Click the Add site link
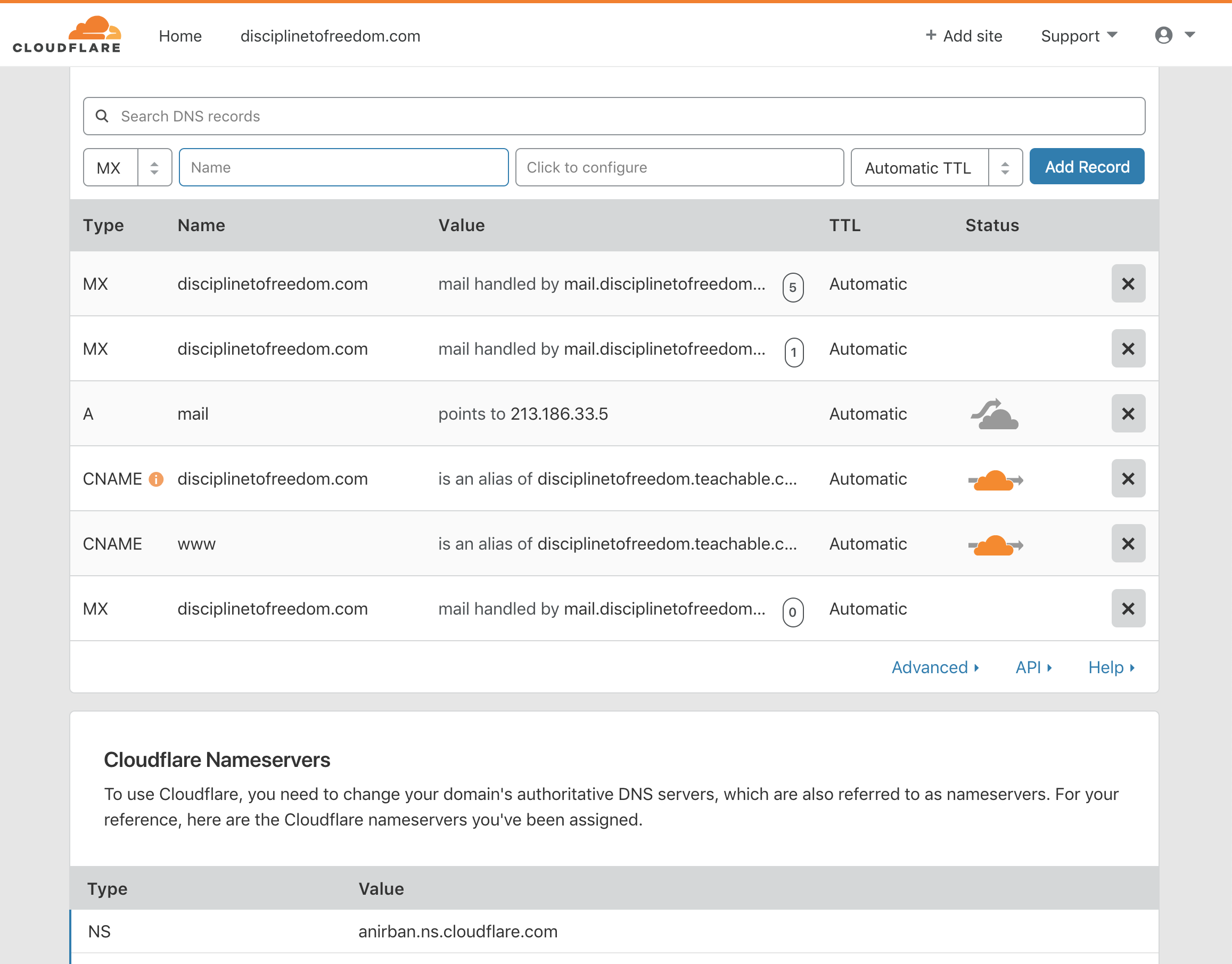 (x=964, y=36)
